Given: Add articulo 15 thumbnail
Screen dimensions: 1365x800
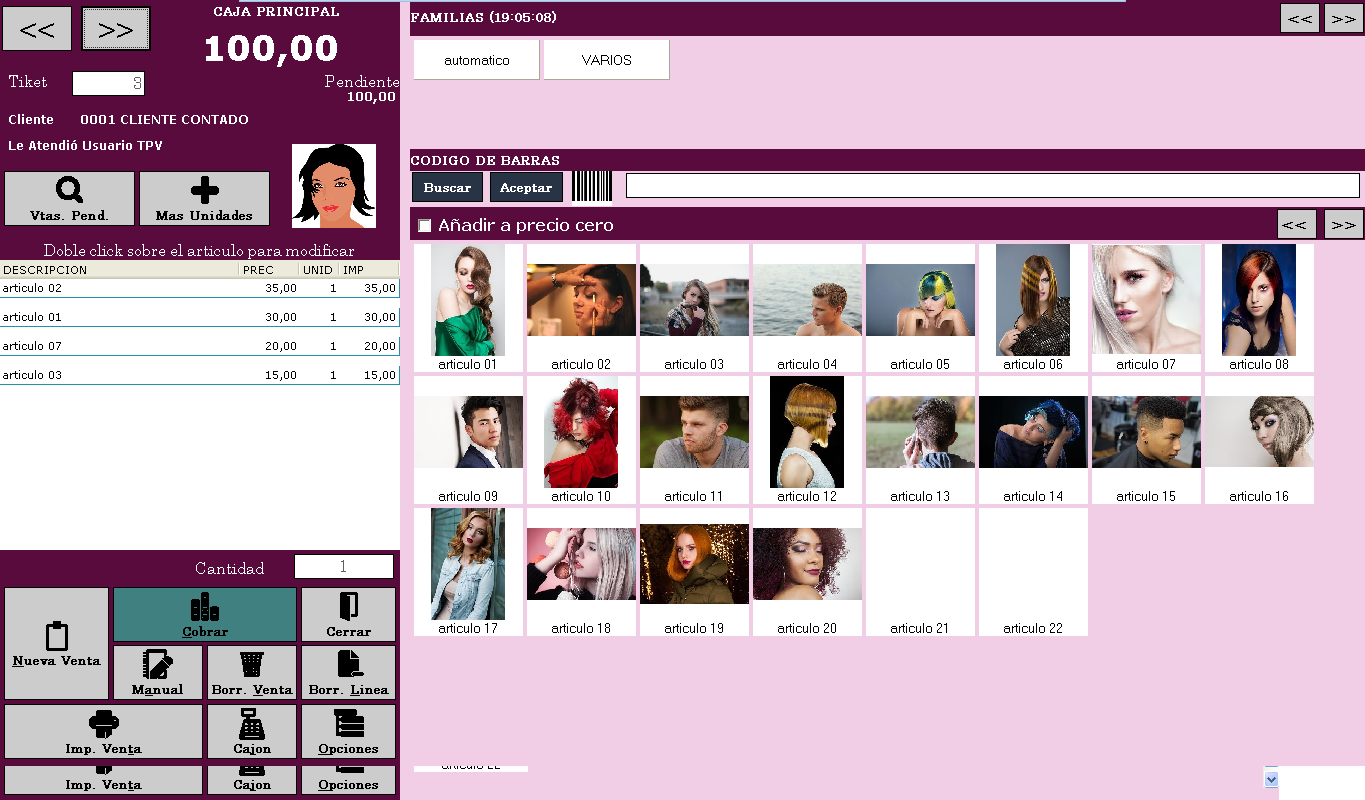Looking at the screenshot, I should pyautogui.click(x=1146, y=440).
